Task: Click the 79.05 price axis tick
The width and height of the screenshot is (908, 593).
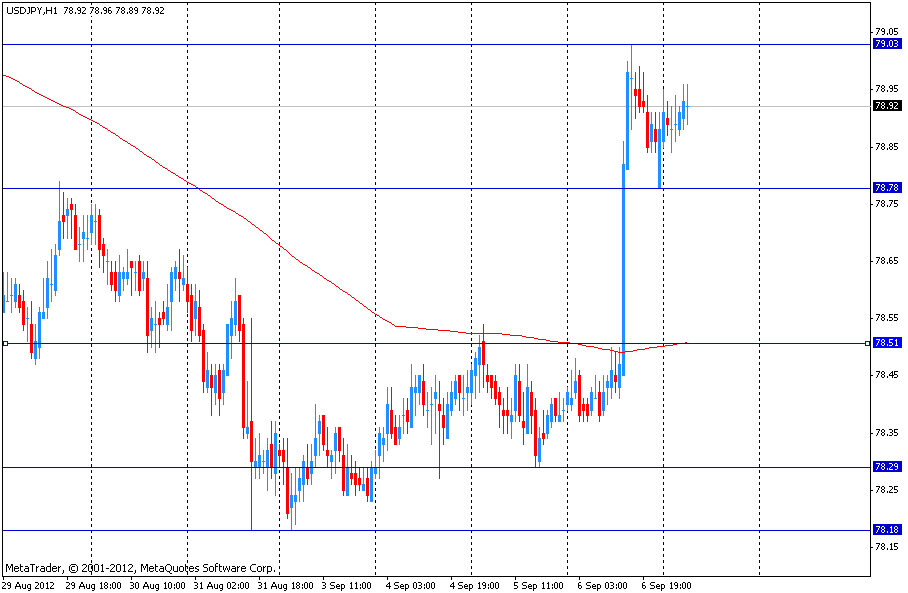Action: pos(887,32)
